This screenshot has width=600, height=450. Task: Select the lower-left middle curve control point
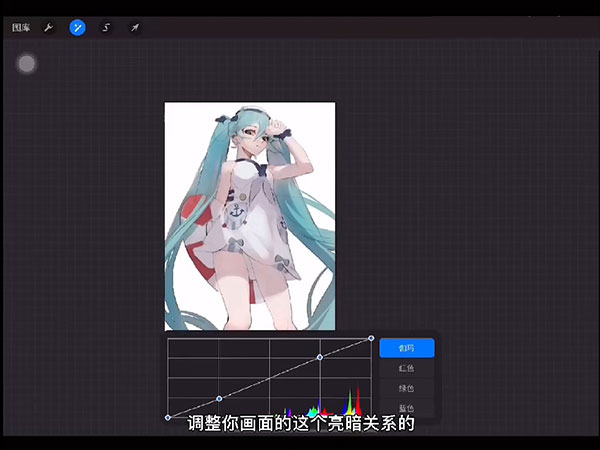218,398
